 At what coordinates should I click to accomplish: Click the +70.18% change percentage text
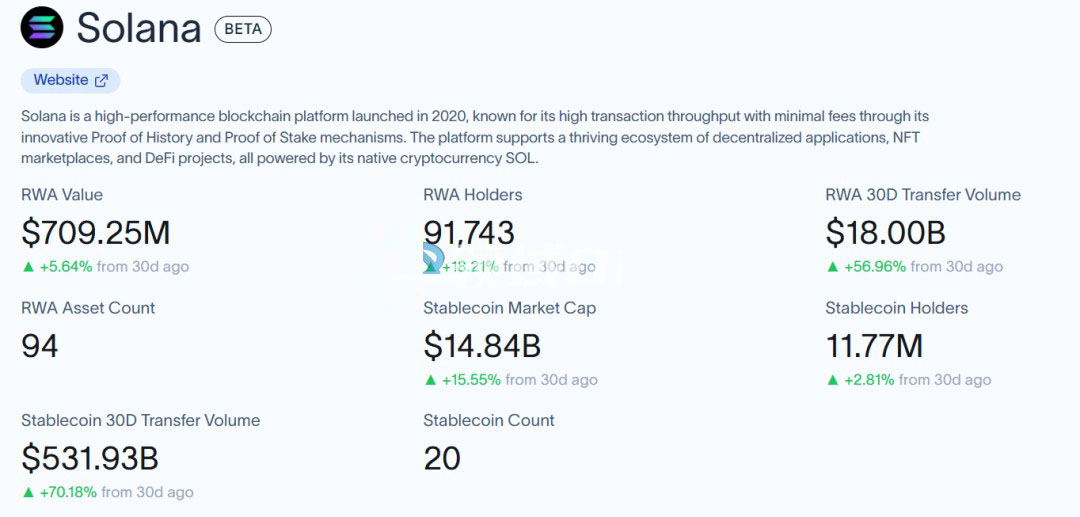click(x=68, y=492)
